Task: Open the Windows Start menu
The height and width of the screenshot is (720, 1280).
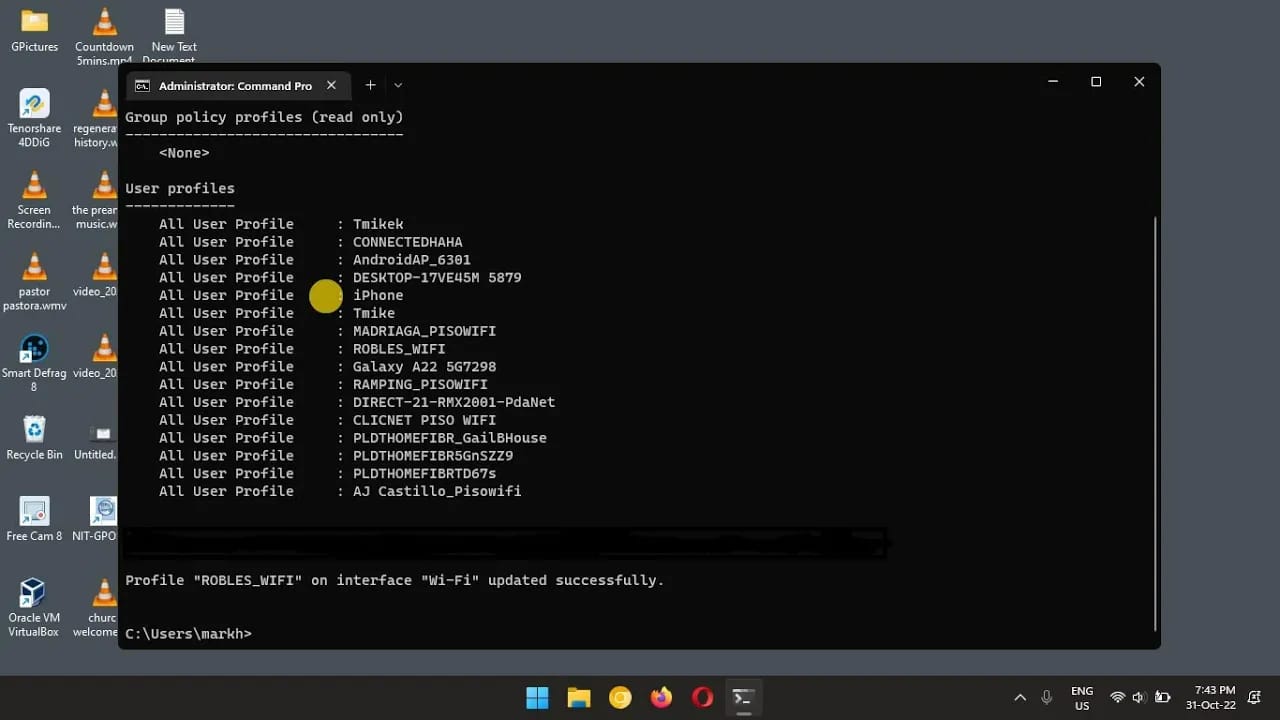Action: point(537,697)
